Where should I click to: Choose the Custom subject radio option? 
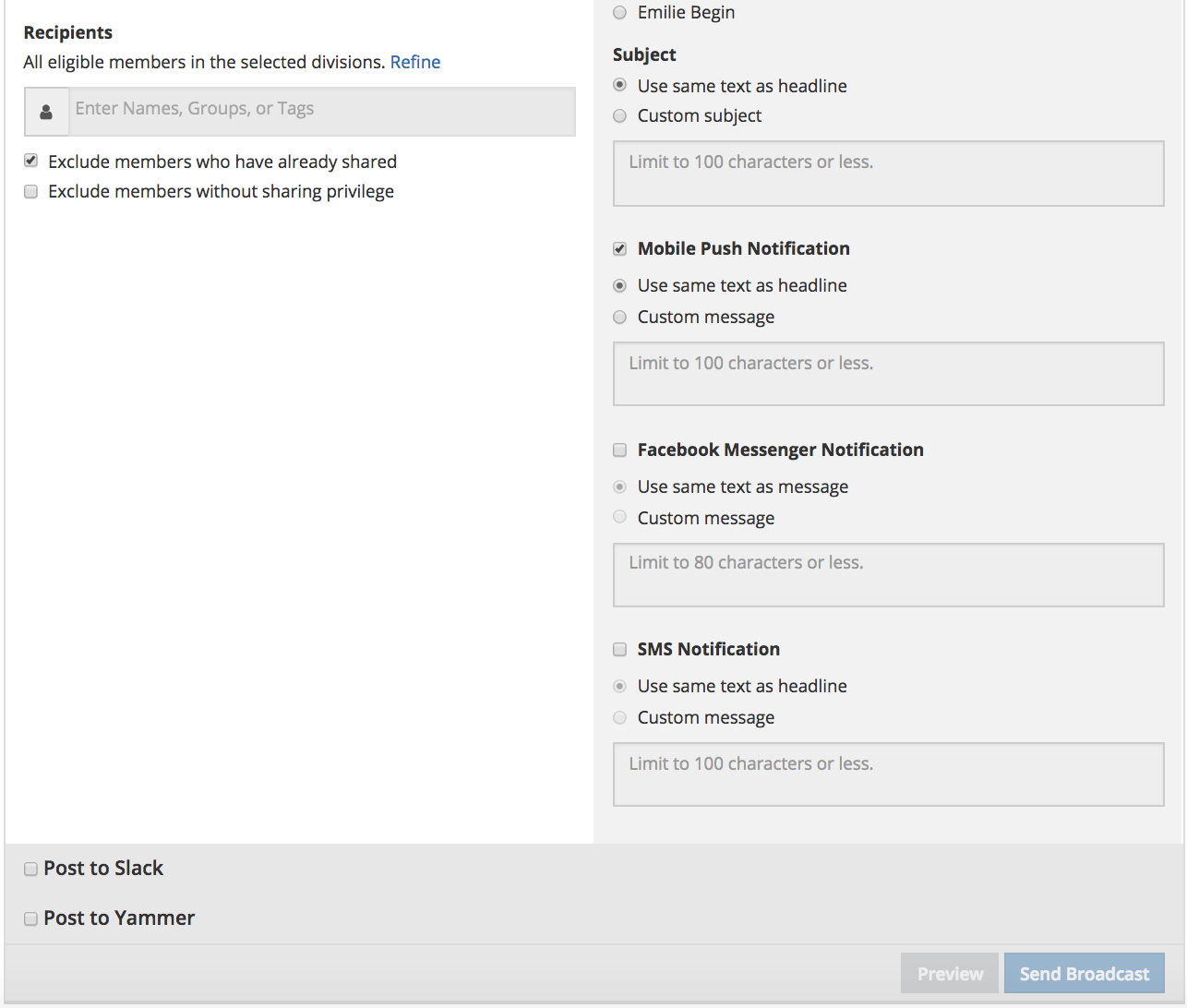coord(620,115)
